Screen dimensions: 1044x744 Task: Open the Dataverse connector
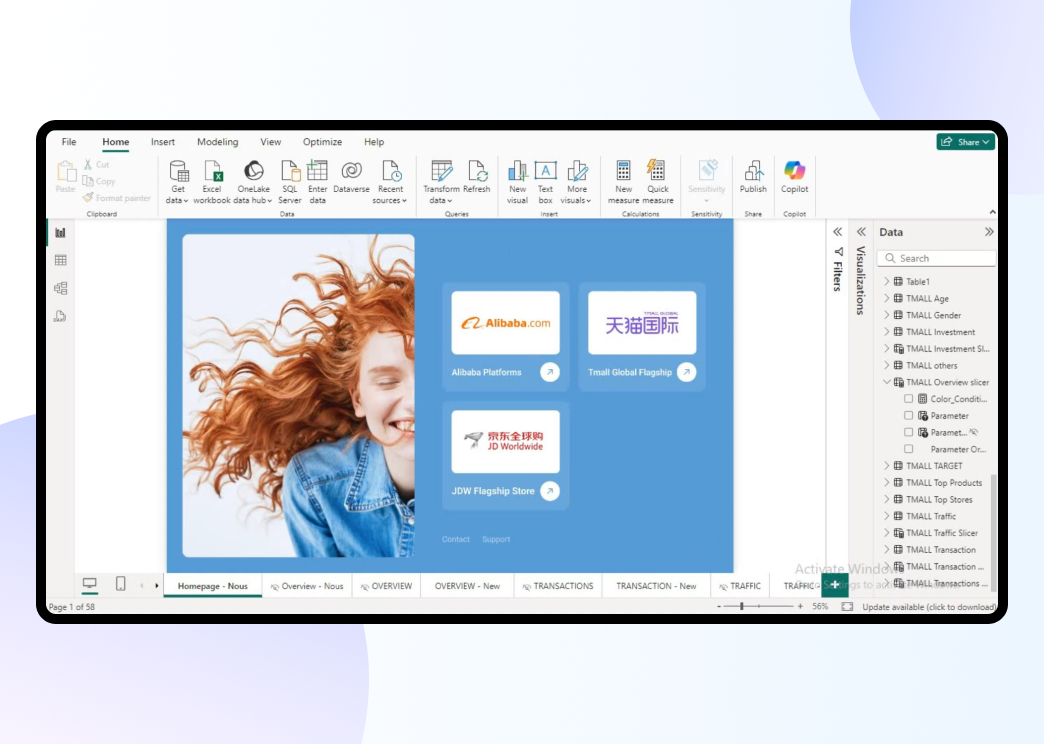point(352,177)
